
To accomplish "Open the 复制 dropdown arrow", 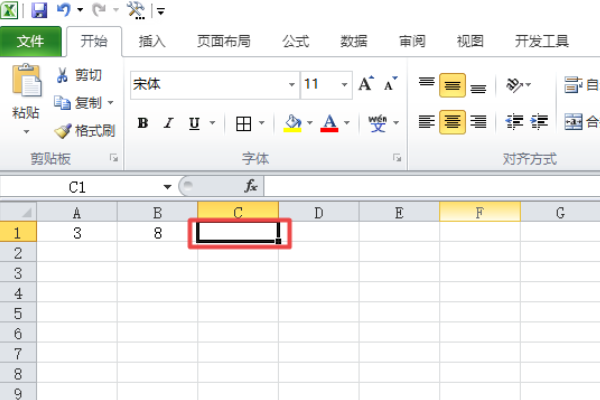I will coord(111,103).
